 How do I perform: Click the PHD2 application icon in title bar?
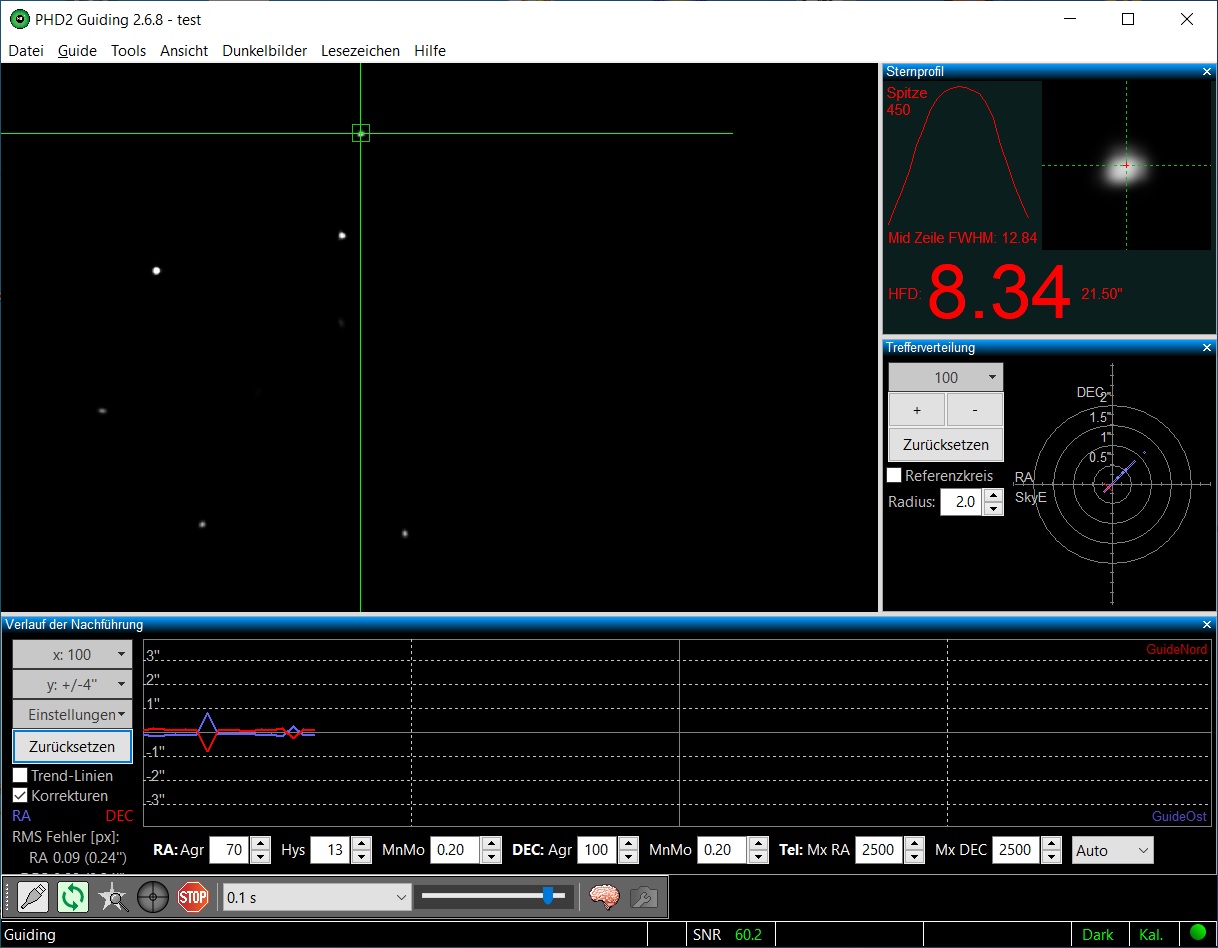tap(19, 20)
